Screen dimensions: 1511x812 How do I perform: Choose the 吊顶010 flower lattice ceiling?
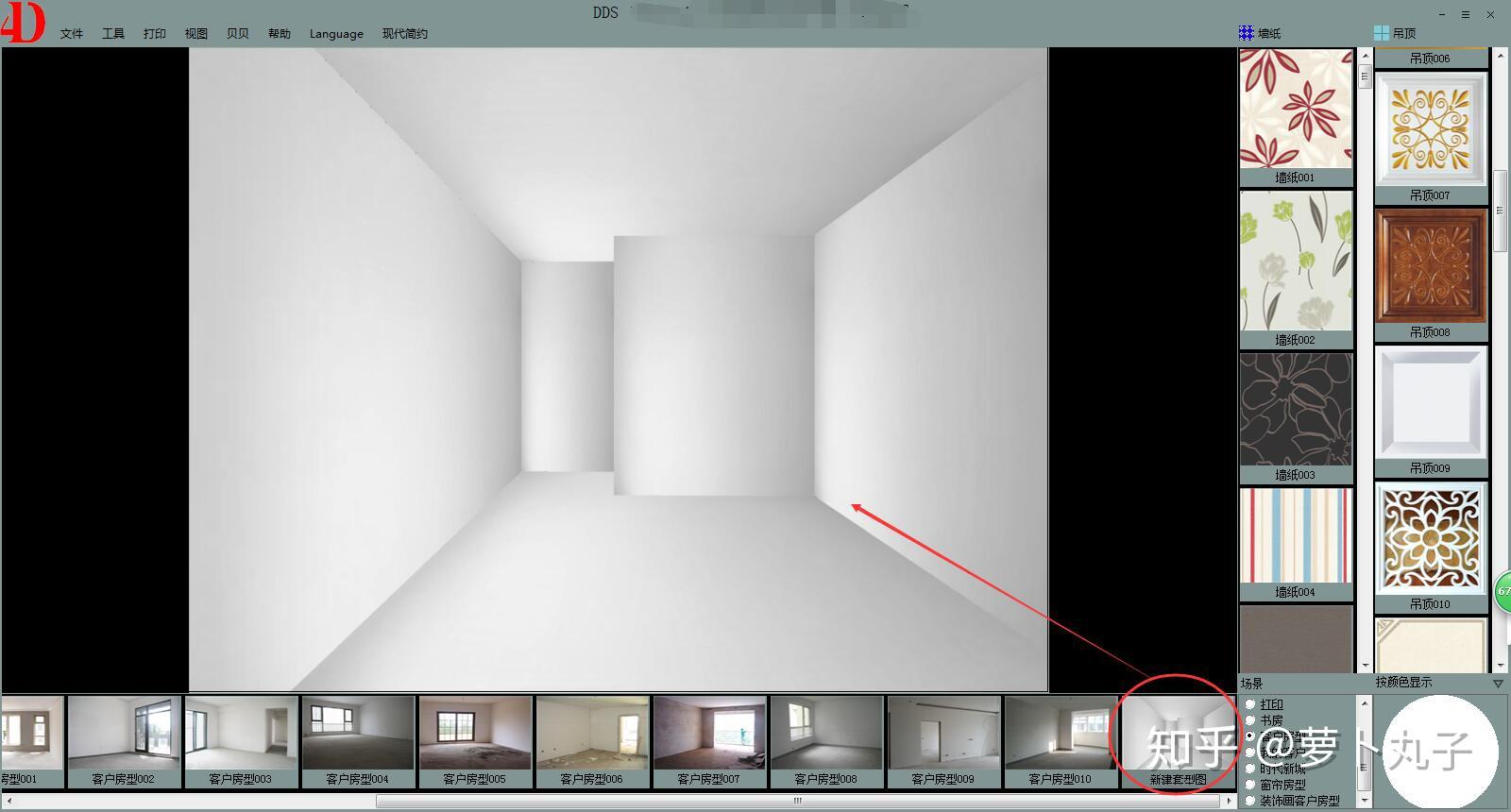pyautogui.click(x=1431, y=539)
